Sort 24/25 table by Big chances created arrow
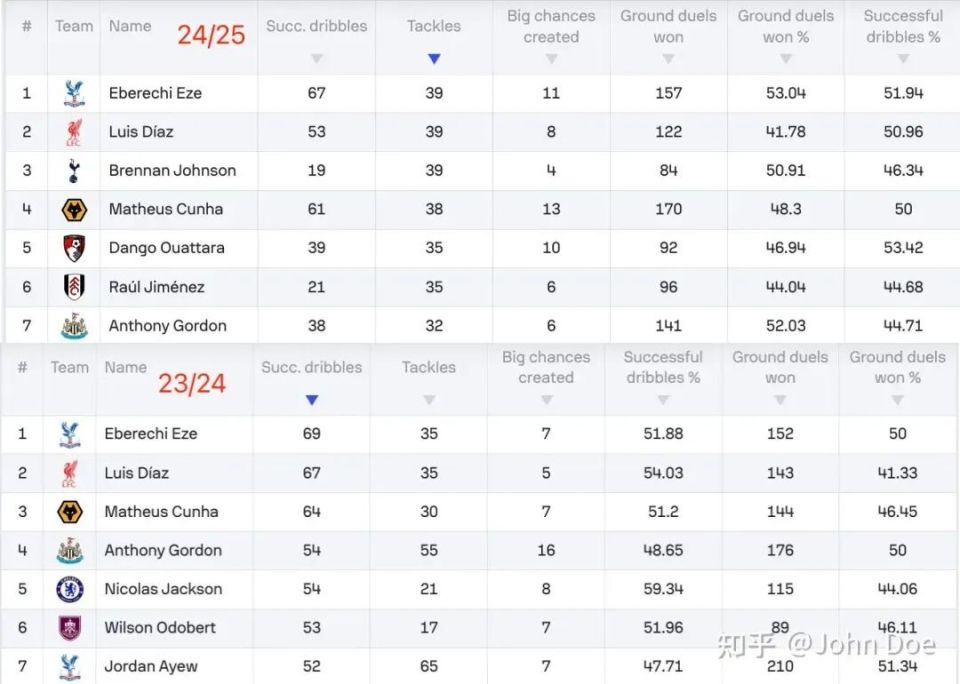 click(x=551, y=59)
